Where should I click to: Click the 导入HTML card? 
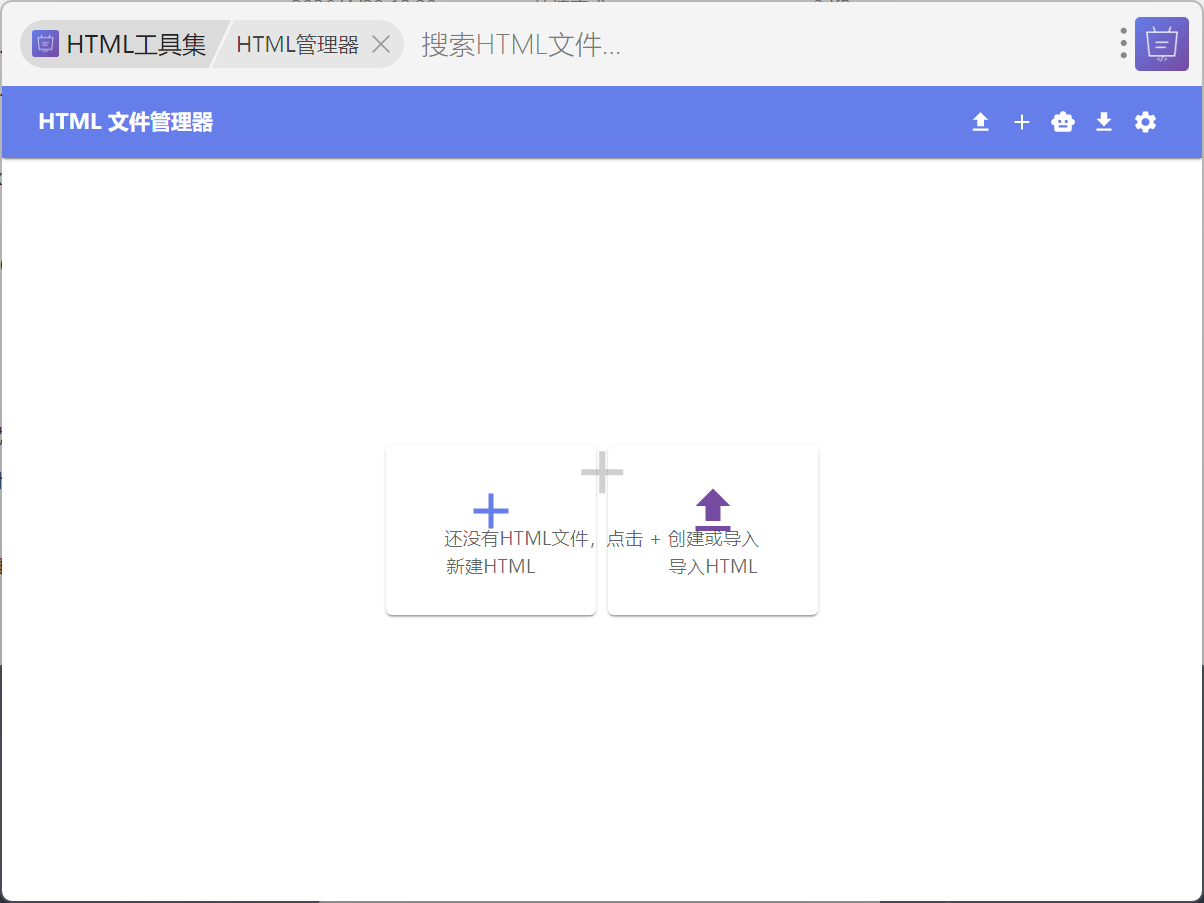tap(713, 530)
